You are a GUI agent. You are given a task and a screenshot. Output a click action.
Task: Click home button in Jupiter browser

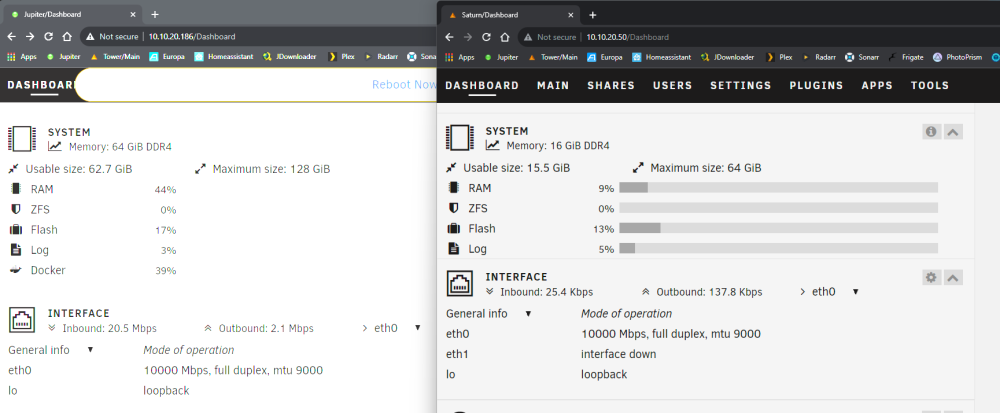pyautogui.click(x=66, y=36)
